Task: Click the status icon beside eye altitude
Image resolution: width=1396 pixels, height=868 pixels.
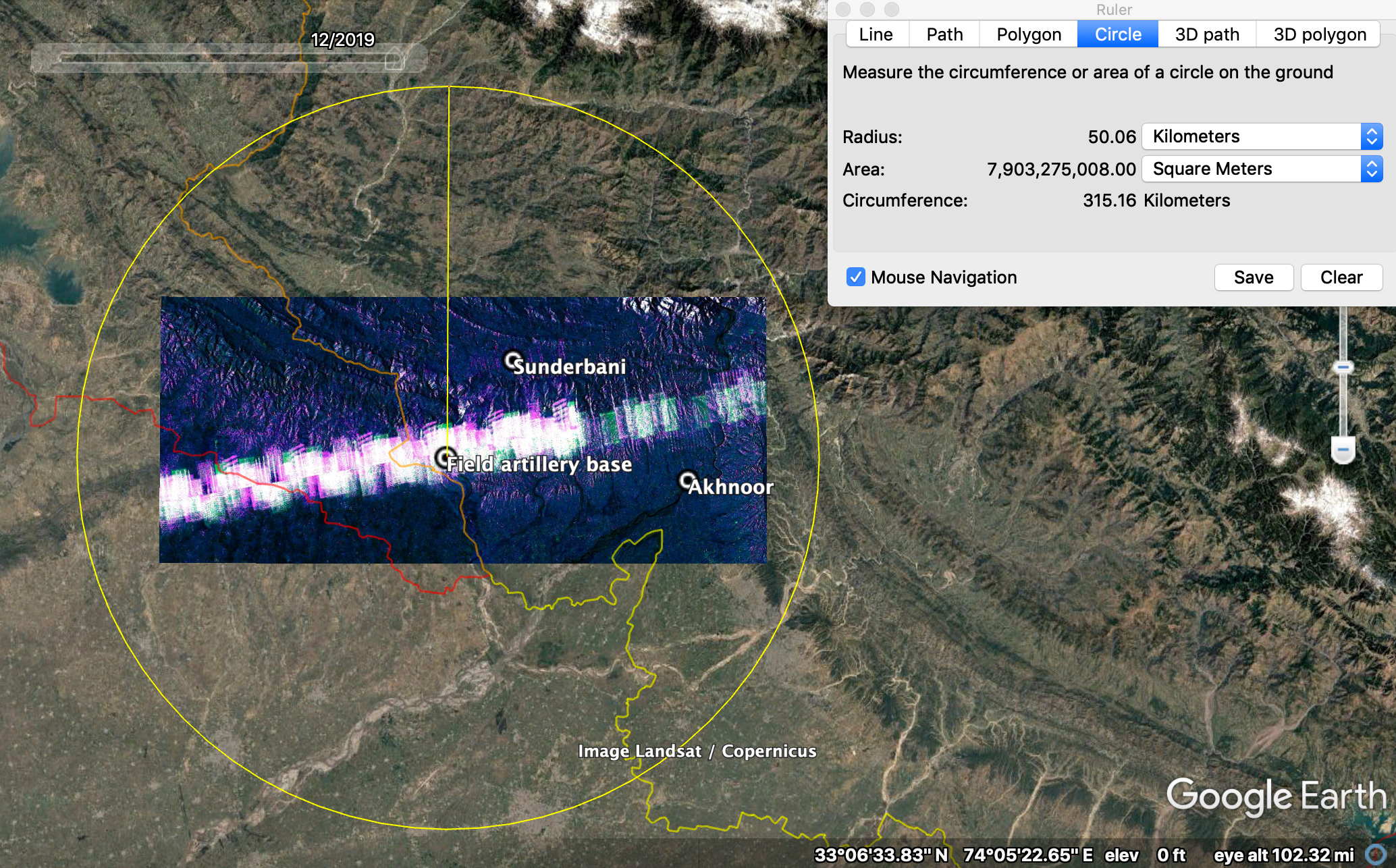Action: click(1376, 855)
